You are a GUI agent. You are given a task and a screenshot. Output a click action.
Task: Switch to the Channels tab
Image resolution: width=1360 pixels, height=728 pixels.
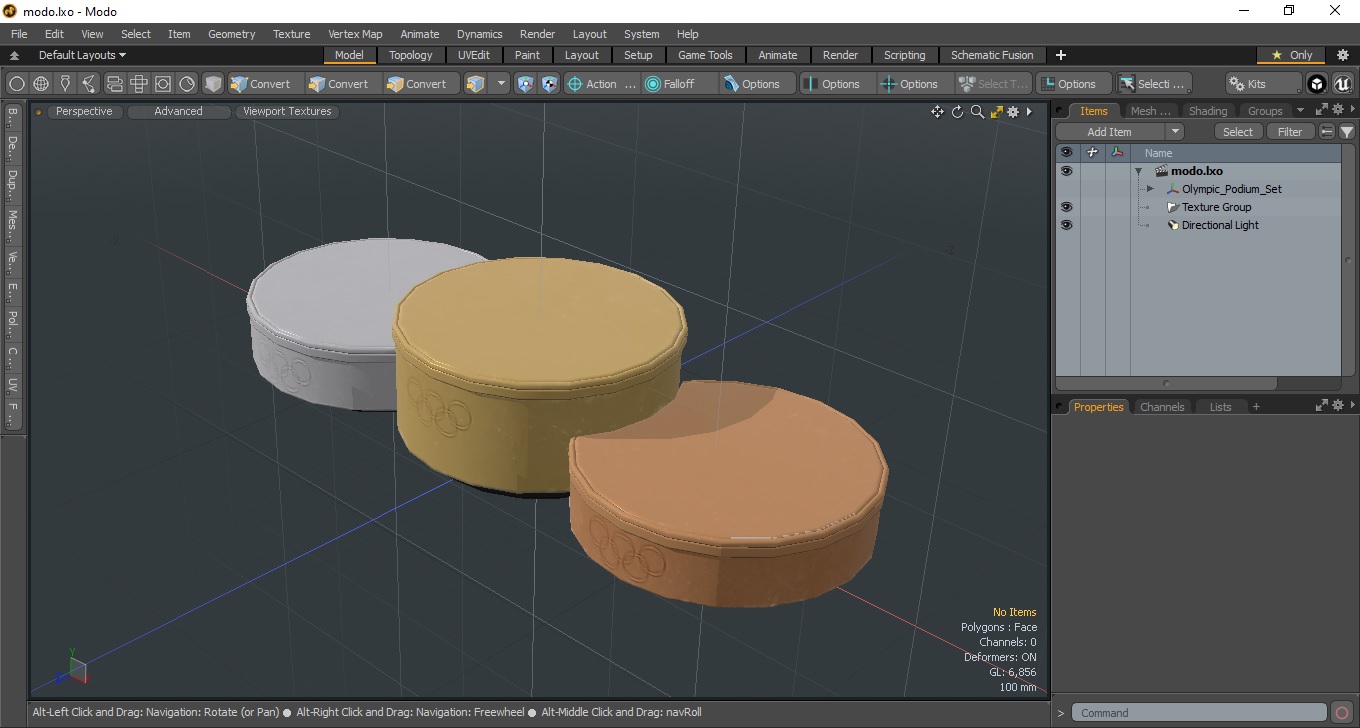click(x=1162, y=407)
